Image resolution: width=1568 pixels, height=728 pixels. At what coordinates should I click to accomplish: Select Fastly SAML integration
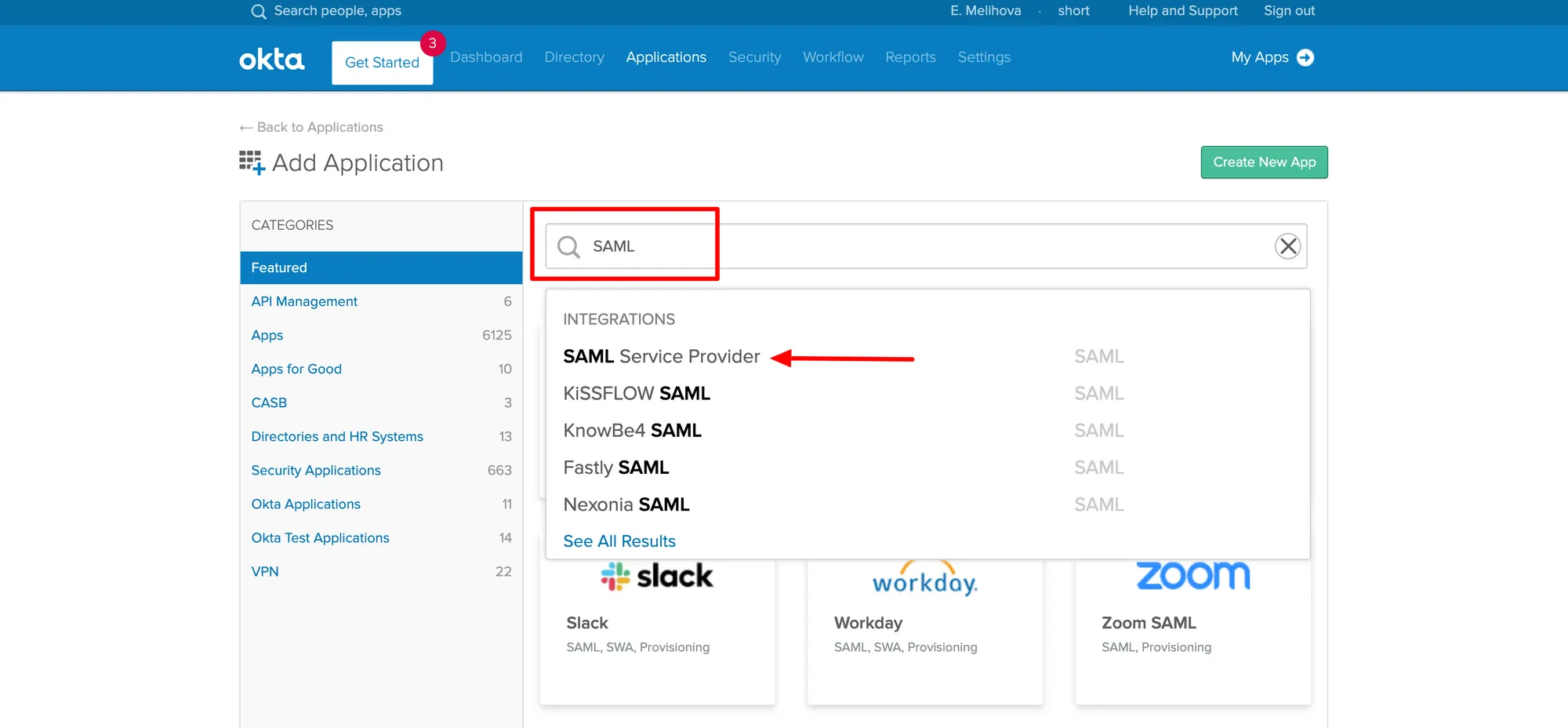616,468
